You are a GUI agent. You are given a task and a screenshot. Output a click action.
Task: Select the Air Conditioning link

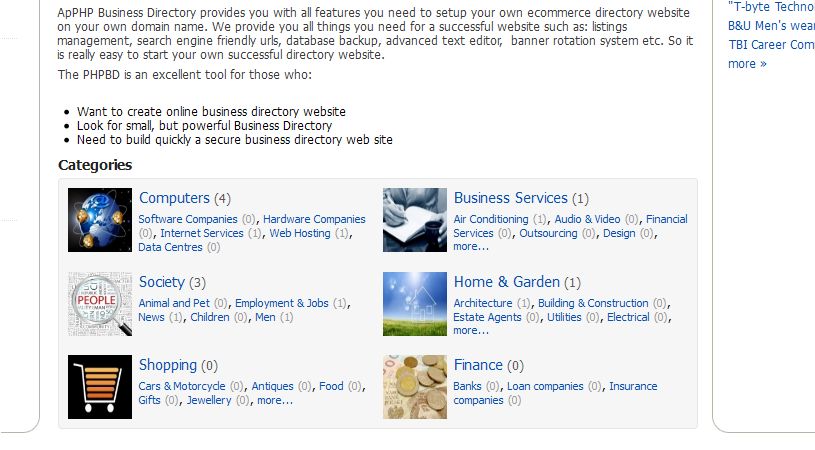tap(491, 219)
